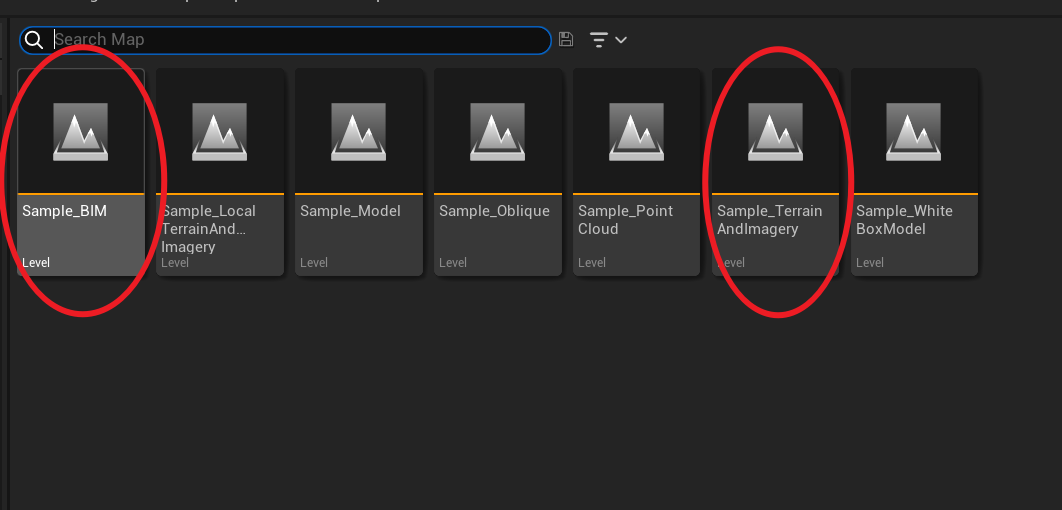Pick the Sample_Oblique level icon
The height and width of the screenshot is (510, 1062).
click(497, 132)
